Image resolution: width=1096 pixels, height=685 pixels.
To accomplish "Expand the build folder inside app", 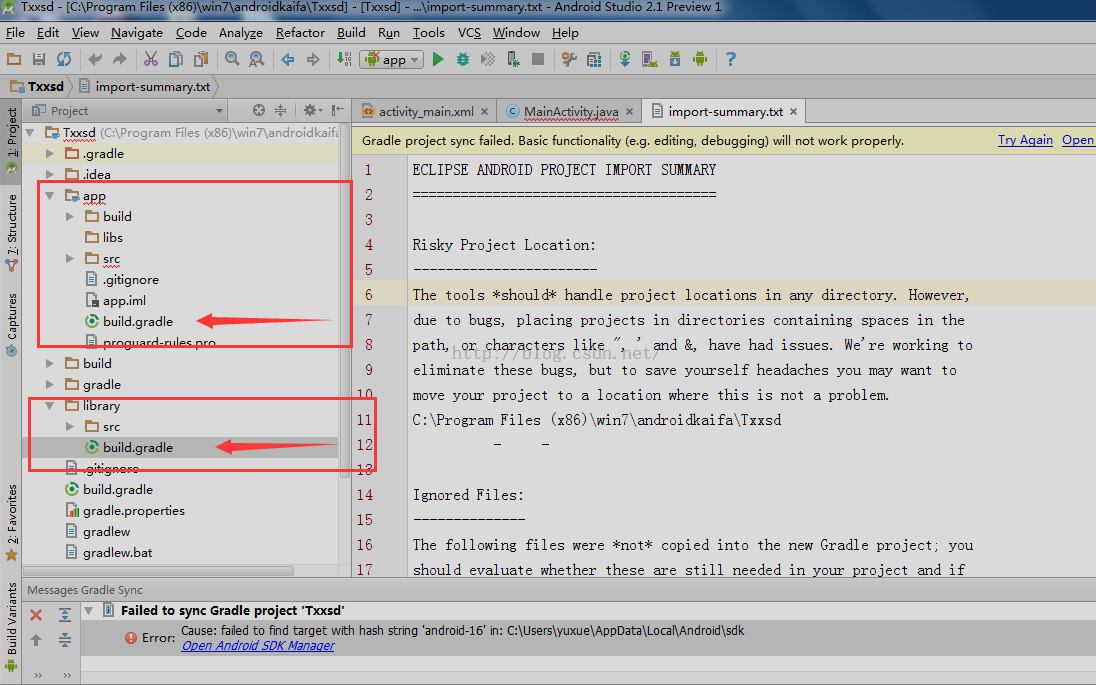I will click(70, 217).
